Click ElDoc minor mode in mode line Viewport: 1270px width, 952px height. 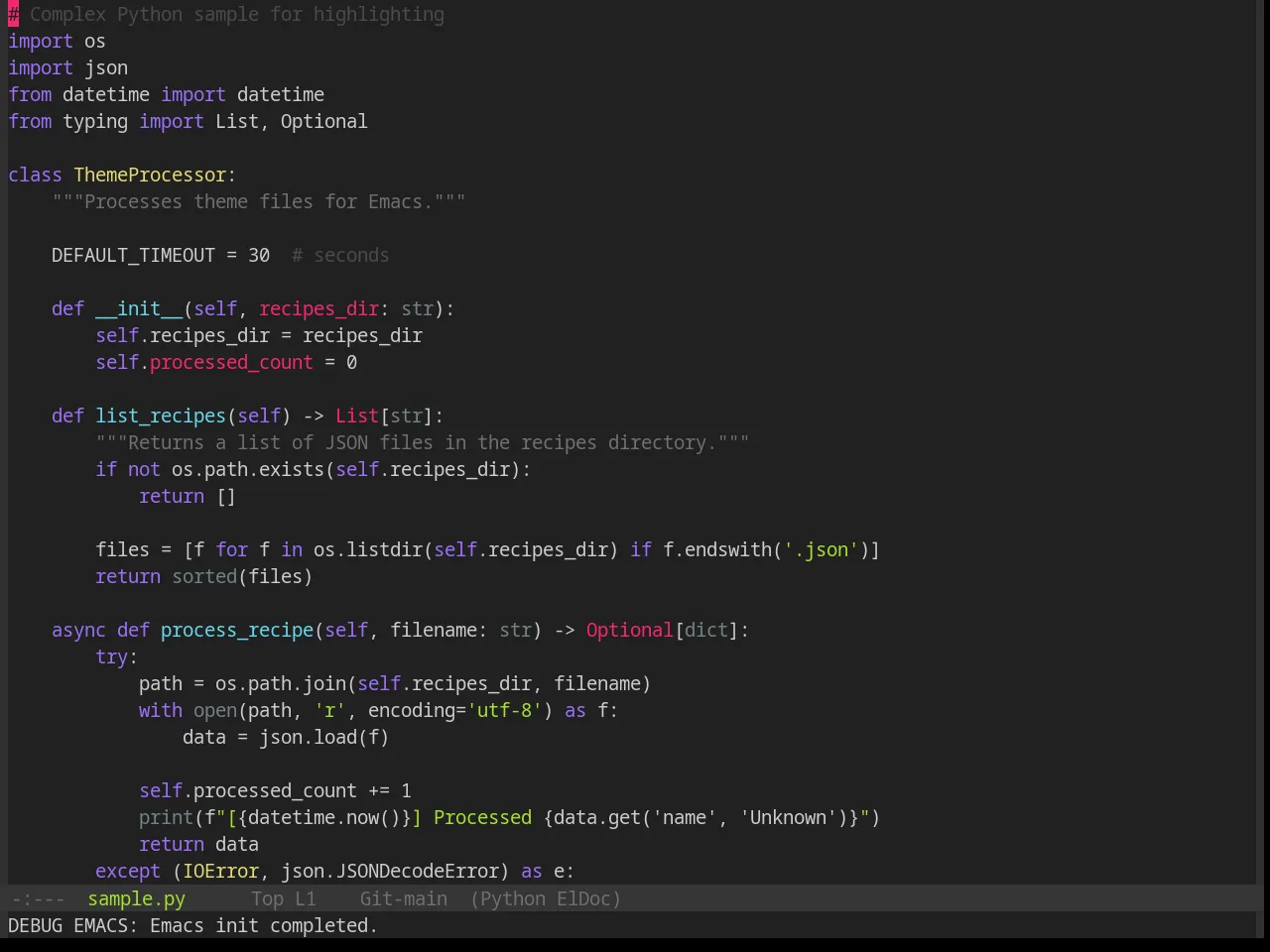coord(583,898)
